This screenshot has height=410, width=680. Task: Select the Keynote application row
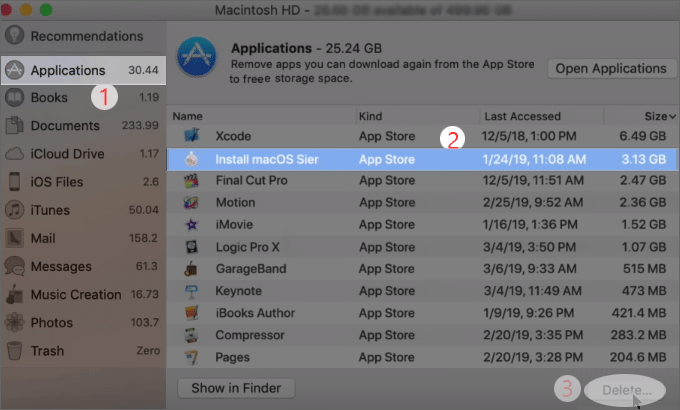tap(422, 291)
